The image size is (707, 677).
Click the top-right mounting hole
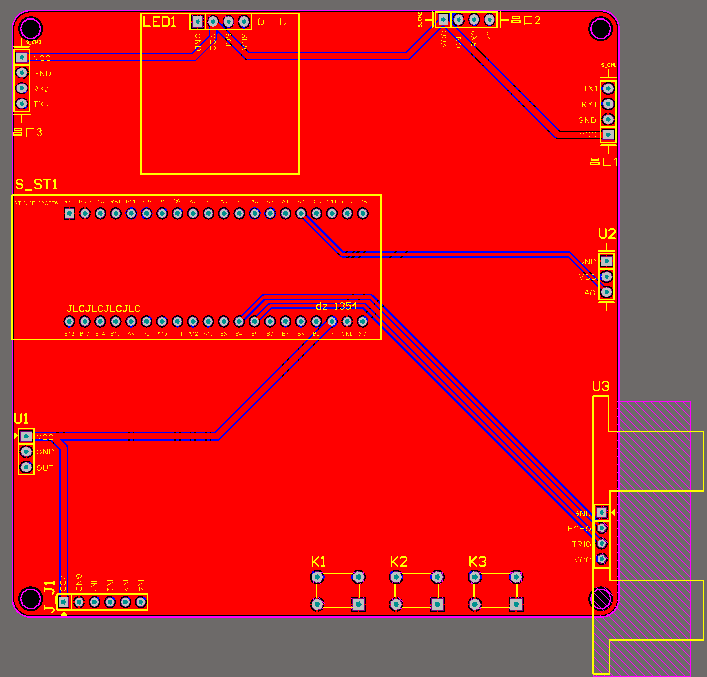pyautogui.click(x=601, y=28)
